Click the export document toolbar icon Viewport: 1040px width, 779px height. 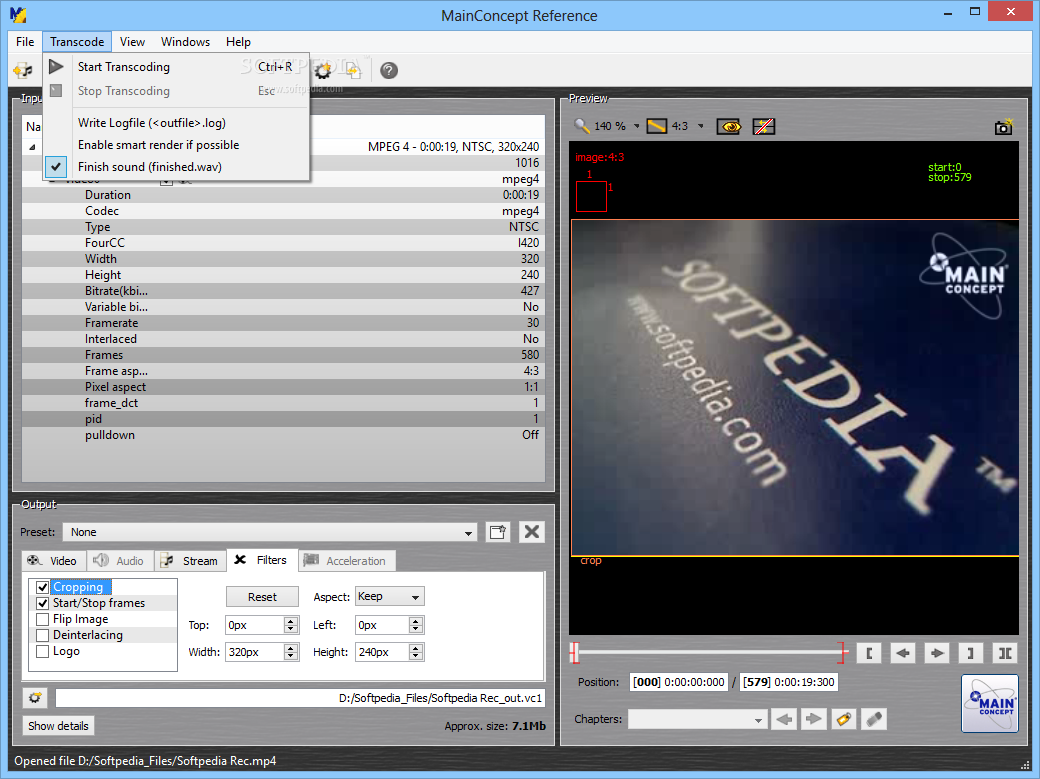pyautogui.click(x=354, y=70)
